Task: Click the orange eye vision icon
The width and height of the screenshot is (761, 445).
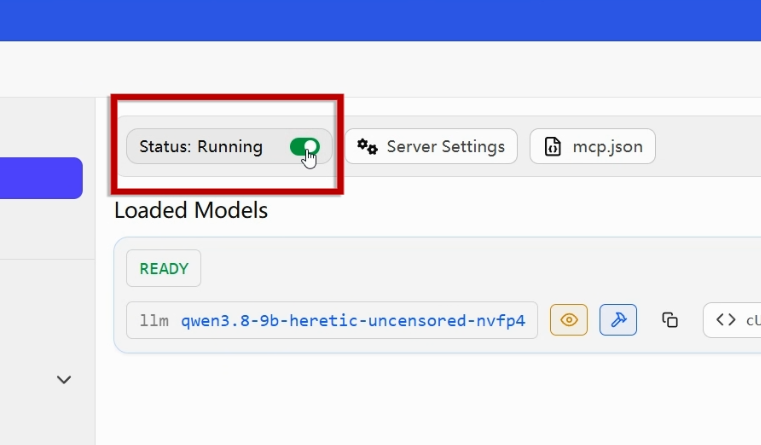Action: click(569, 320)
